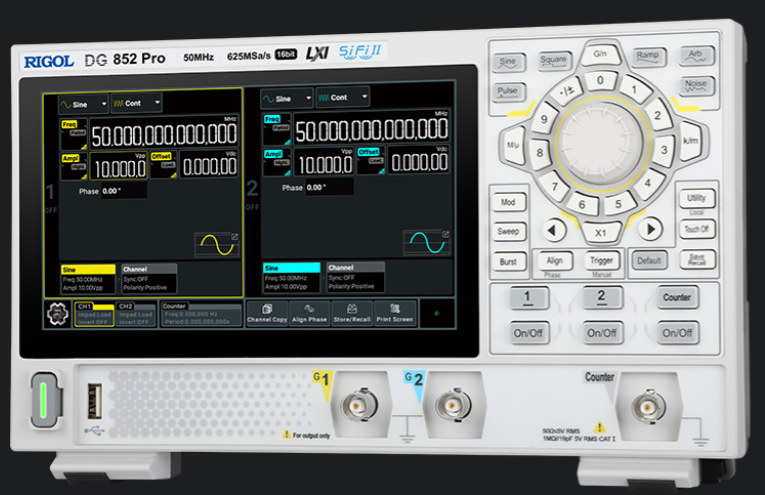
Task: Push the left arrow cursor key
Action: pyautogui.click(x=553, y=230)
